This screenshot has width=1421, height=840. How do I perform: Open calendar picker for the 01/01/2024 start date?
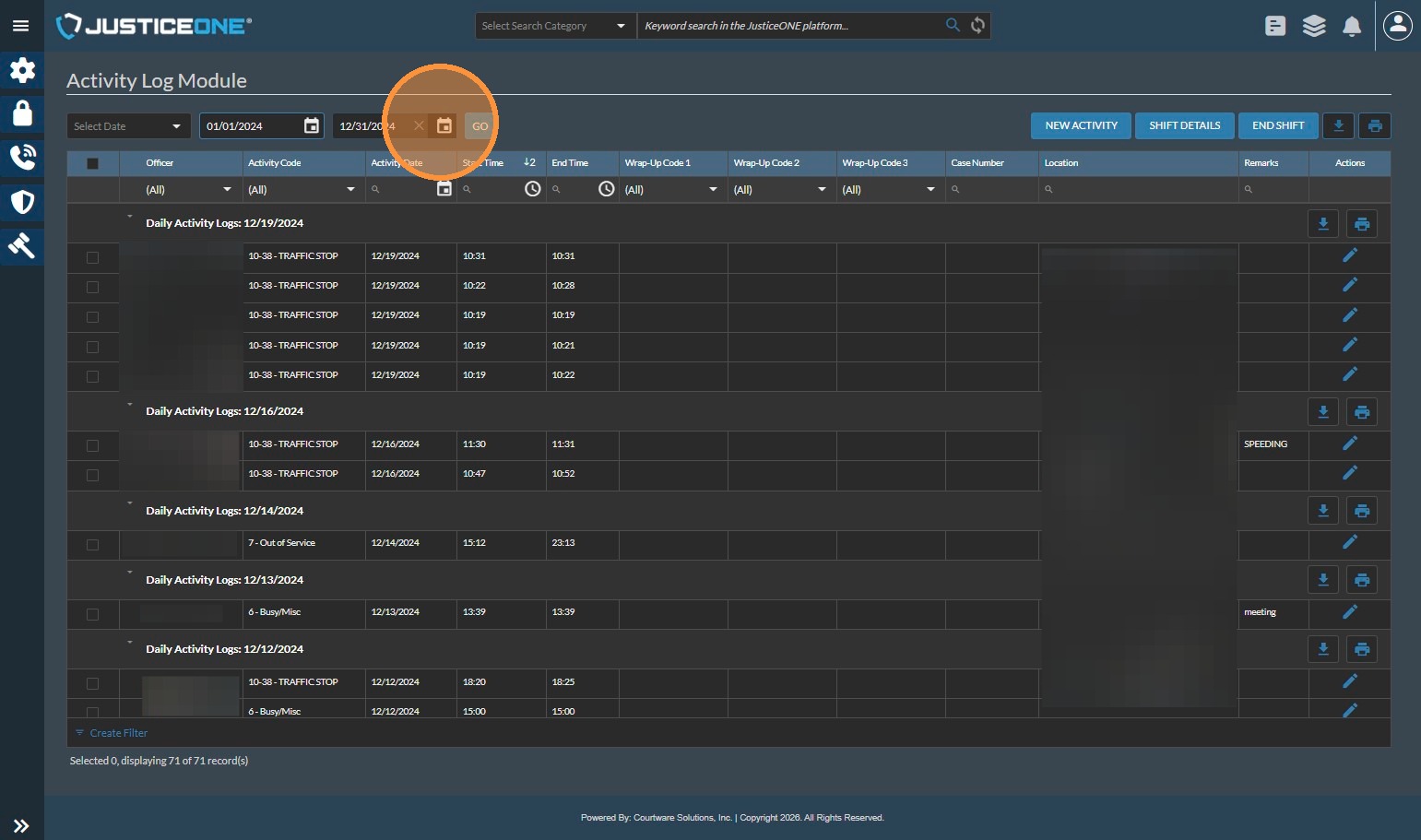click(312, 126)
